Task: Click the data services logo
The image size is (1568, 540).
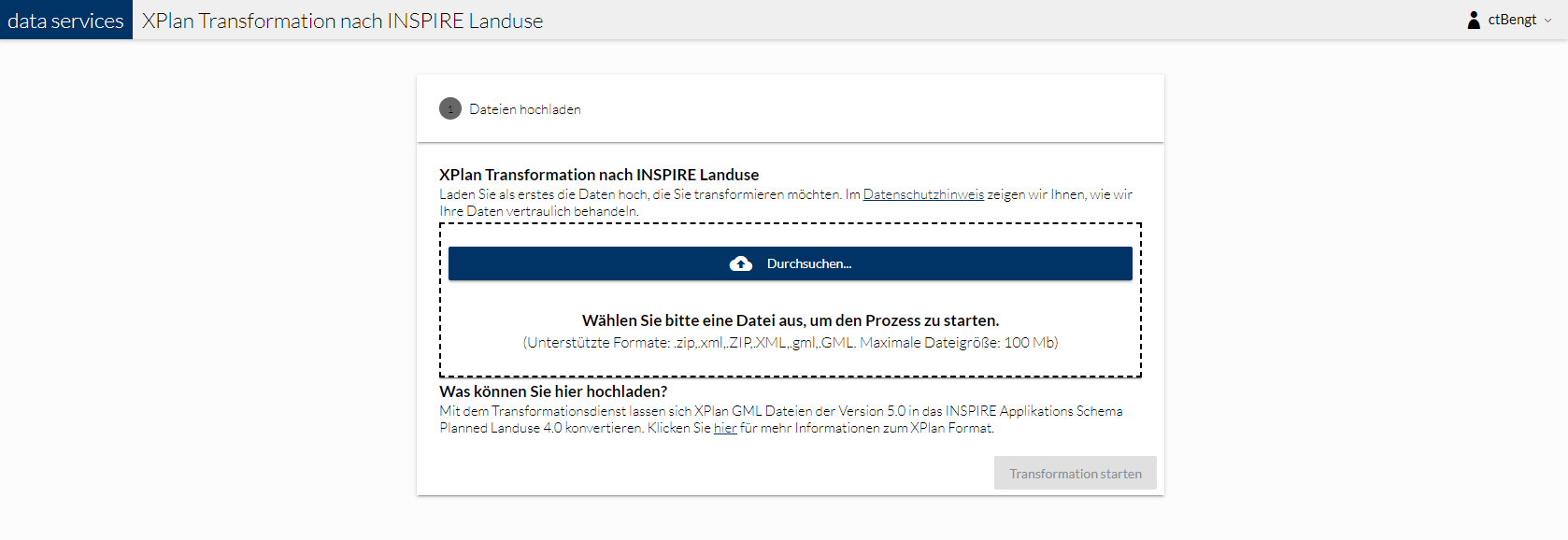Action: (x=65, y=21)
